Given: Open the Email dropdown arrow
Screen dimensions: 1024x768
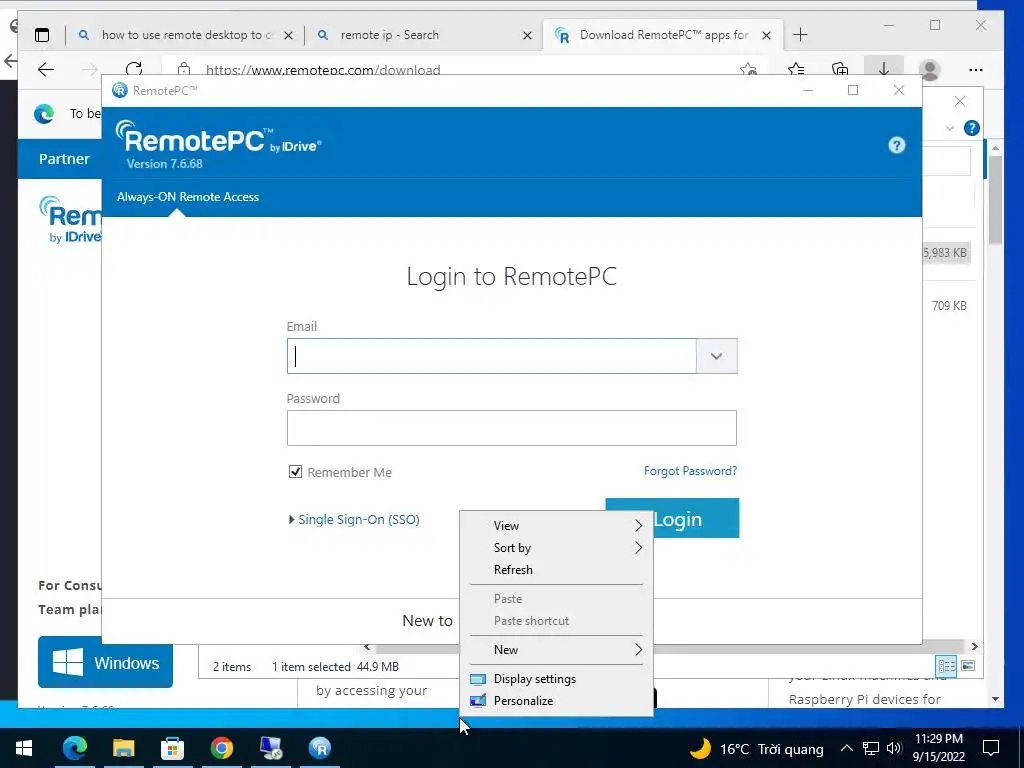Looking at the screenshot, I should tap(716, 356).
